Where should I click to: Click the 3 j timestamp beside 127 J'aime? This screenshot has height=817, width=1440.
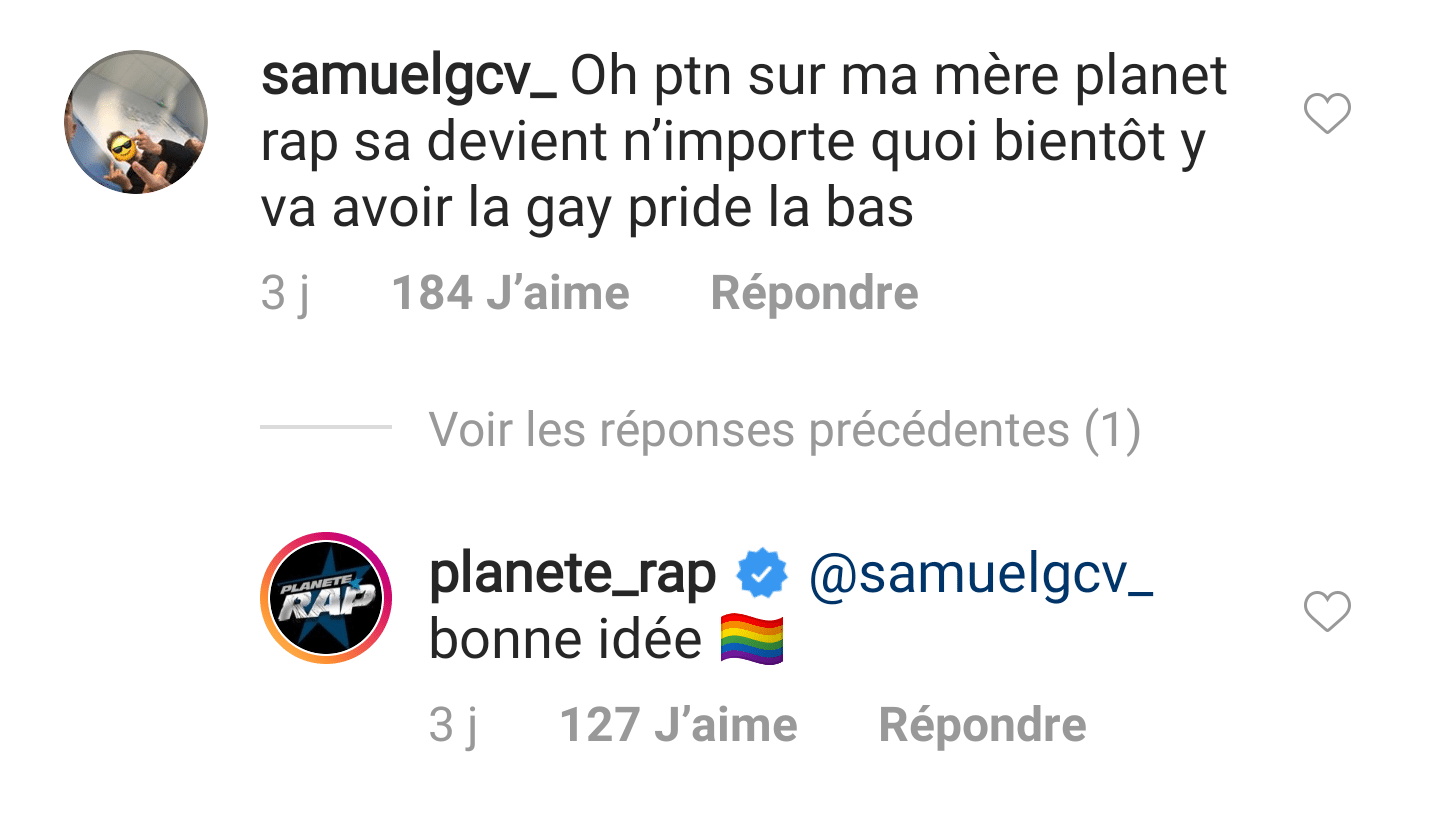click(x=453, y=726)
